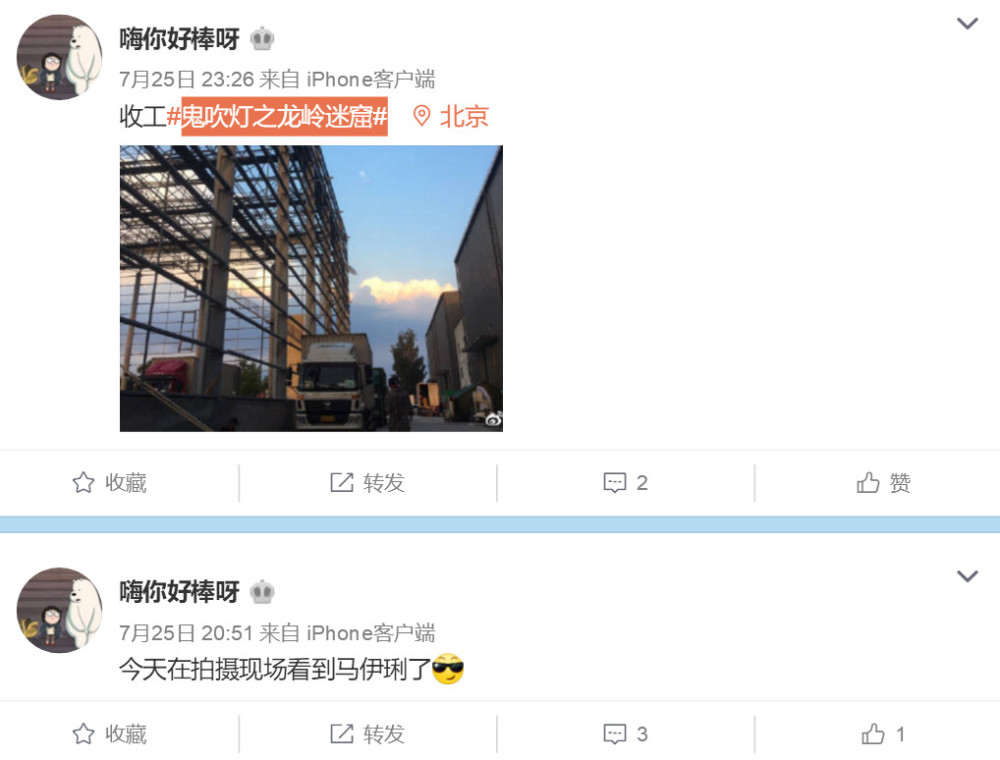Image resolution: width=1000 pixels, height=760 pixels.
Task: Repost the second post using 转发
Action: pyautogui.click(x=367, y=734)
